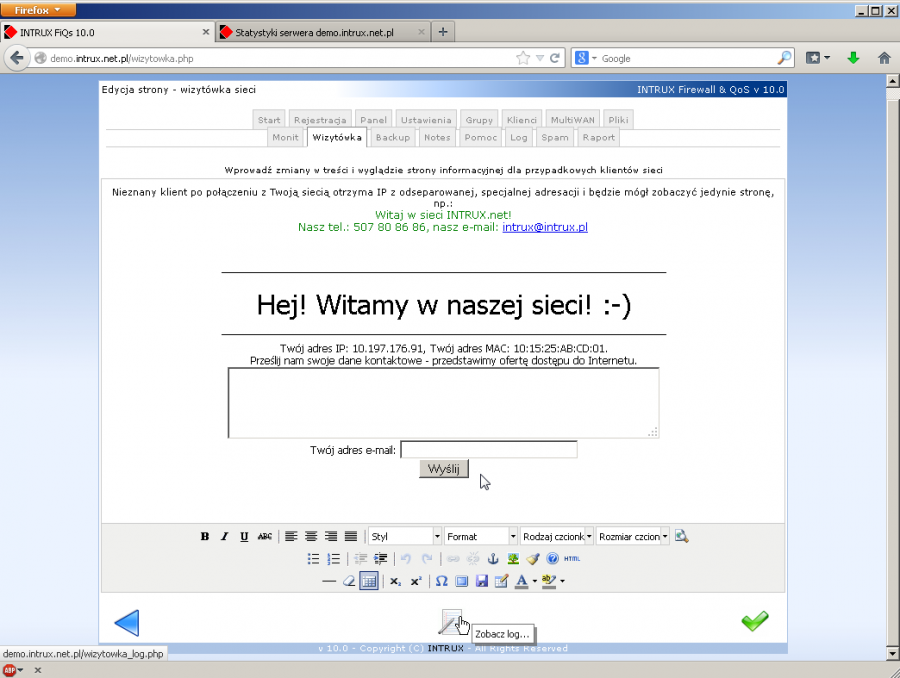Justify text with the full-align icon
The width and height of the screenshot is (900, 678).
(x=351, y=536)
